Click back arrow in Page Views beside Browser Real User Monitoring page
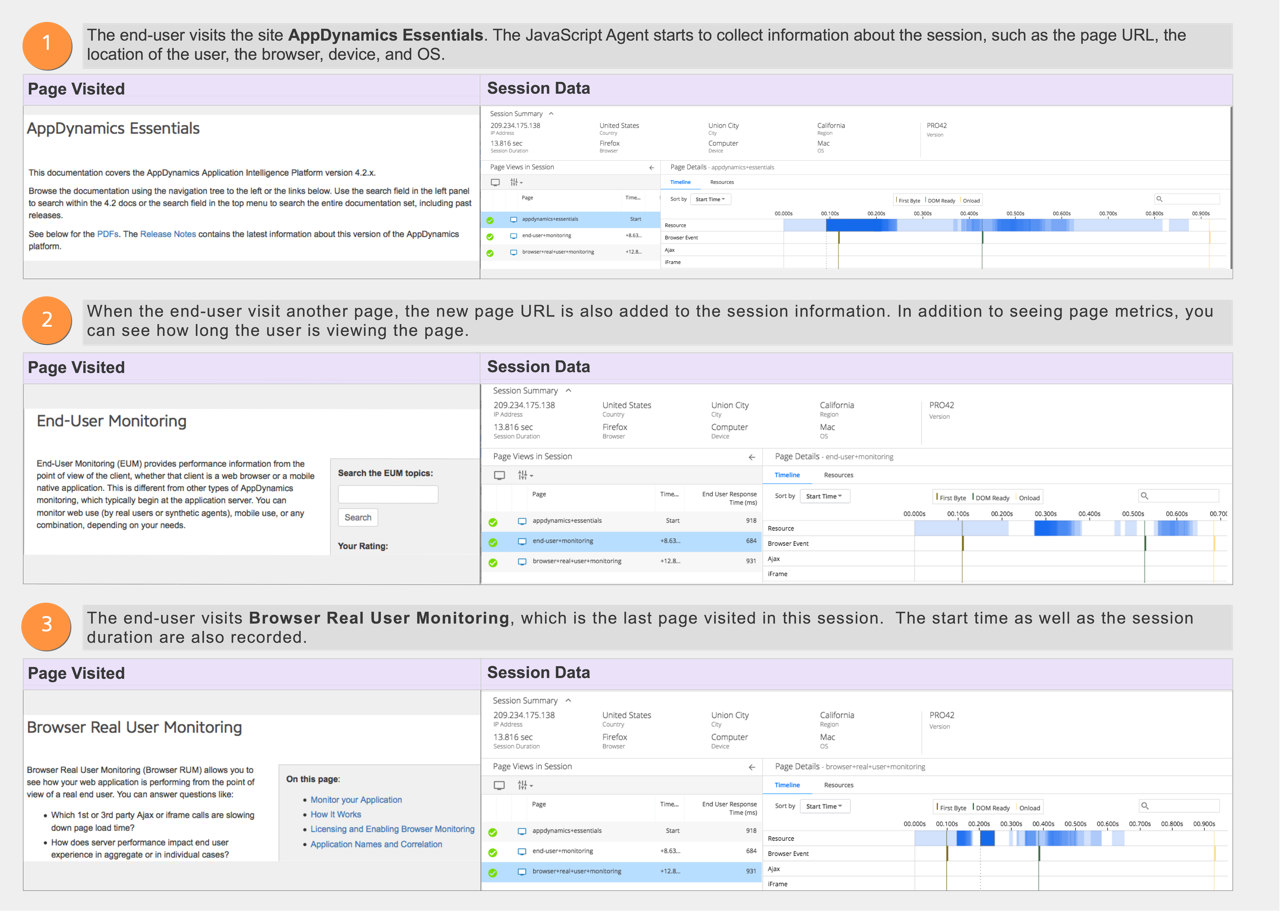The width and height of the screenshot is (1280, 914). 752,767
